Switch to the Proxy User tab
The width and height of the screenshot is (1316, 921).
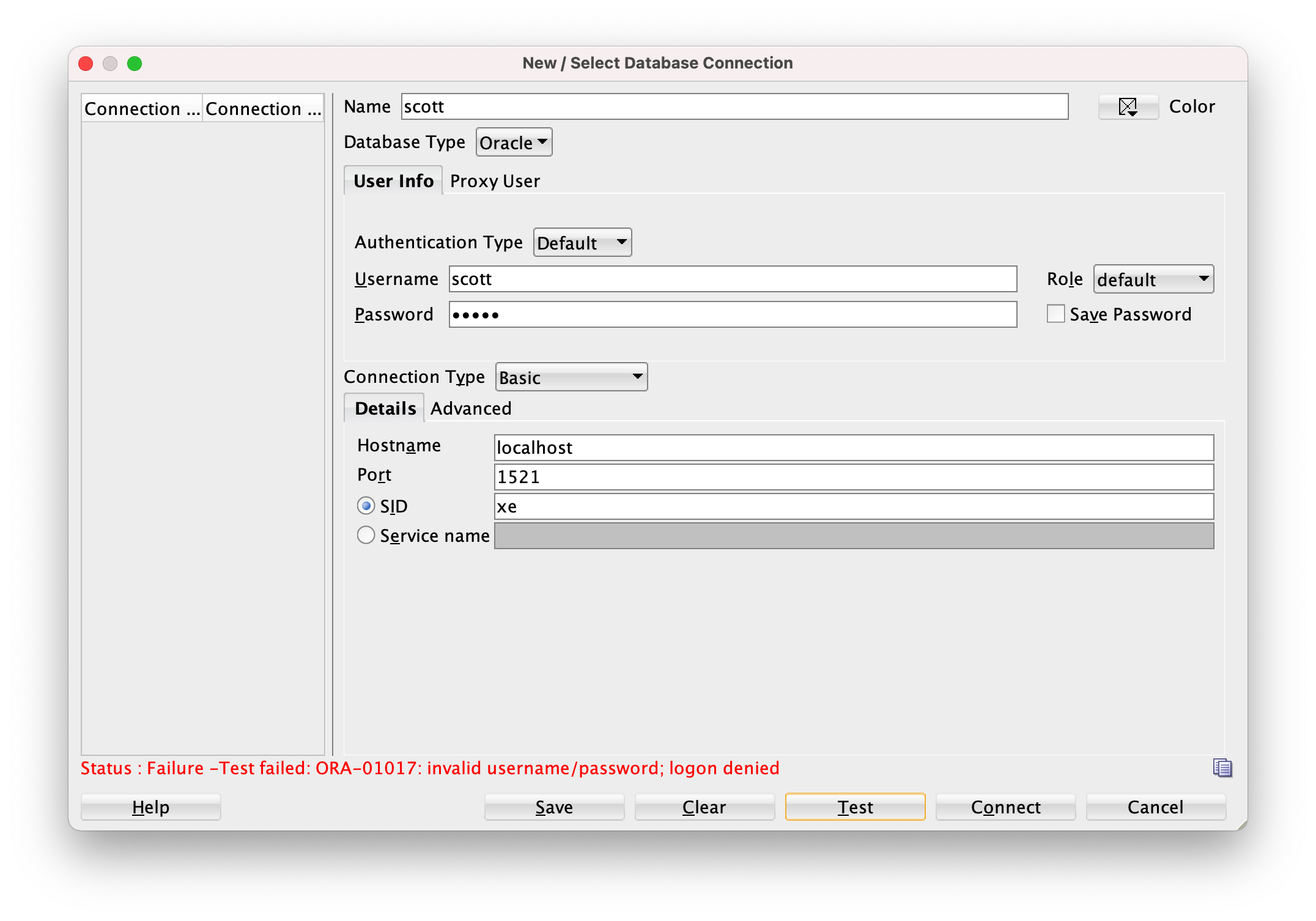click(495, 181)
